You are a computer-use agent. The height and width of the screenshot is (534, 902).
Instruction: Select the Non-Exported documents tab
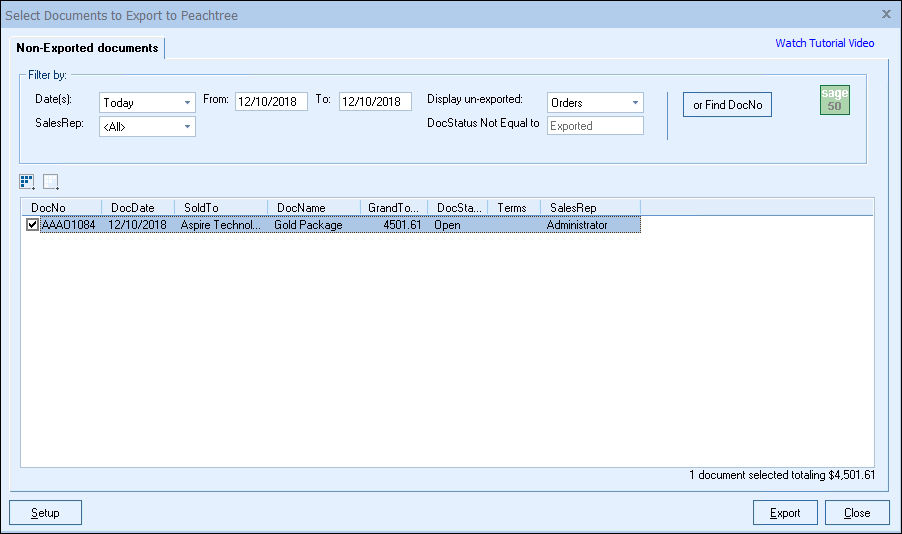(87, 48)
